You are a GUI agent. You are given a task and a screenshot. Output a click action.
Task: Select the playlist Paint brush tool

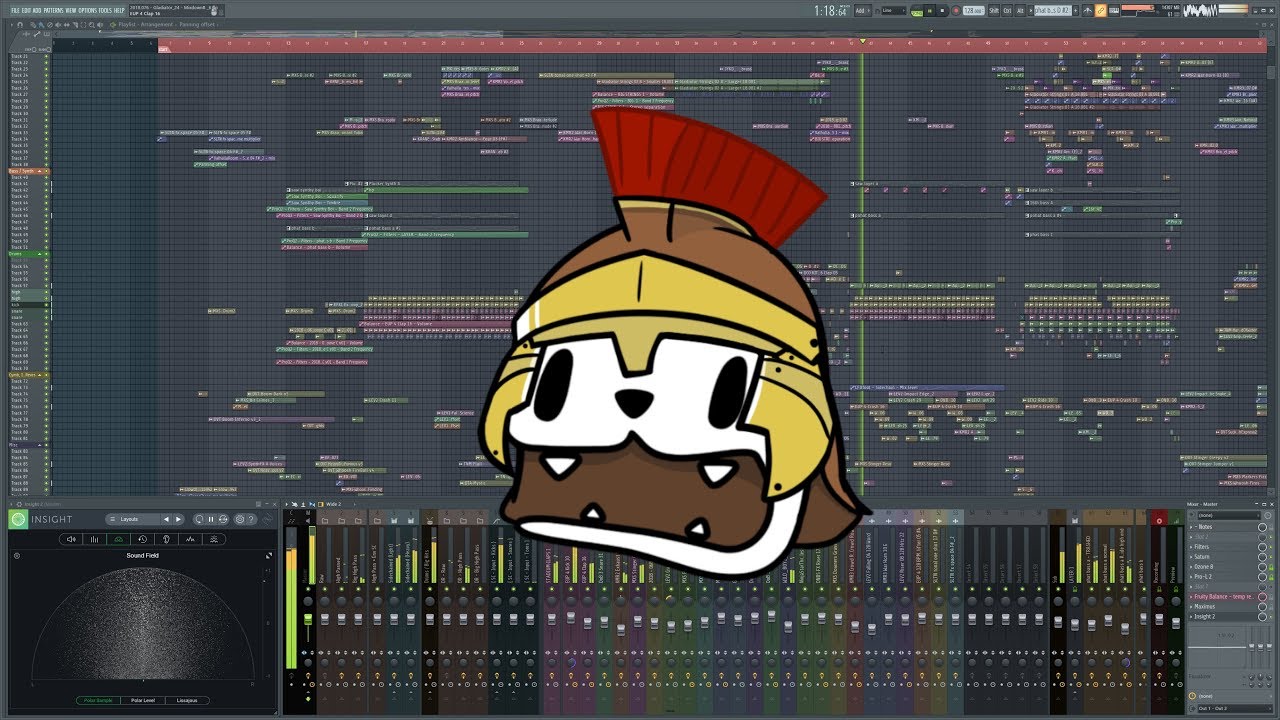coord(41,25)
